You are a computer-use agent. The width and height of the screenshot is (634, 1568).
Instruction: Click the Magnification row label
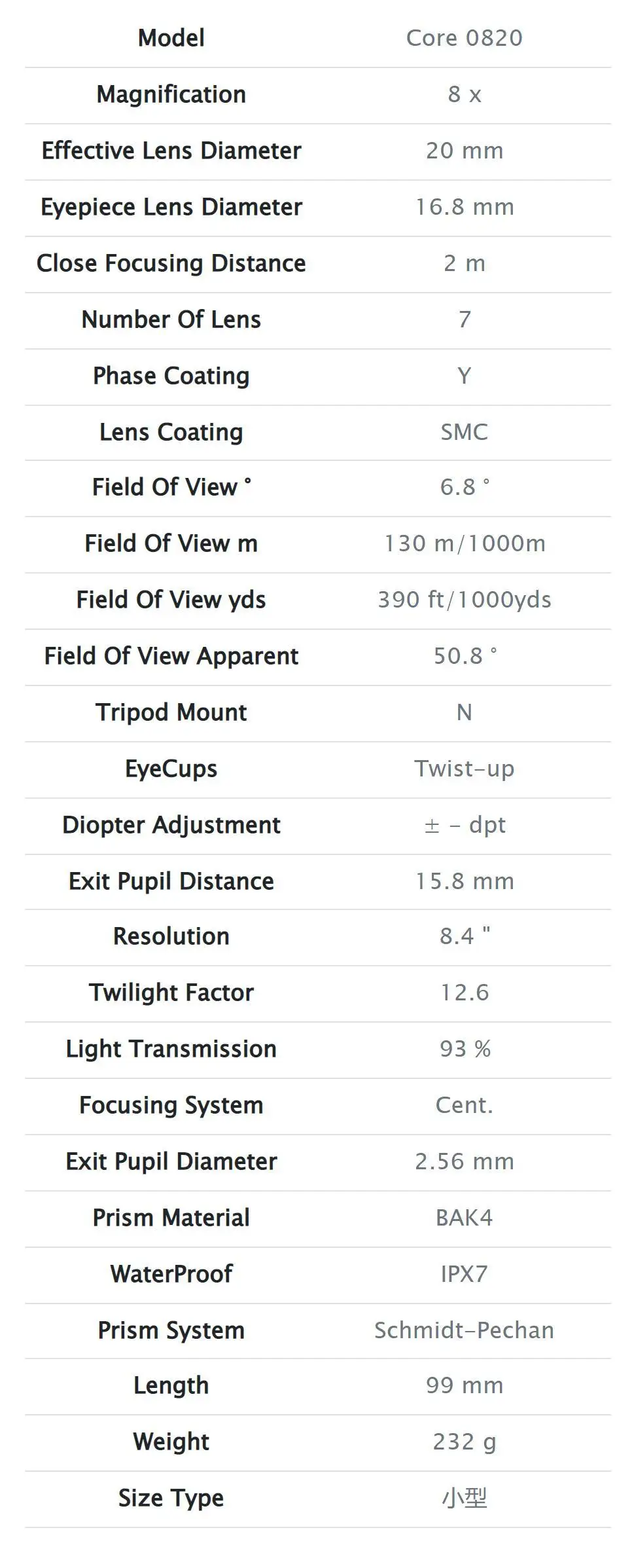(171, 94)
